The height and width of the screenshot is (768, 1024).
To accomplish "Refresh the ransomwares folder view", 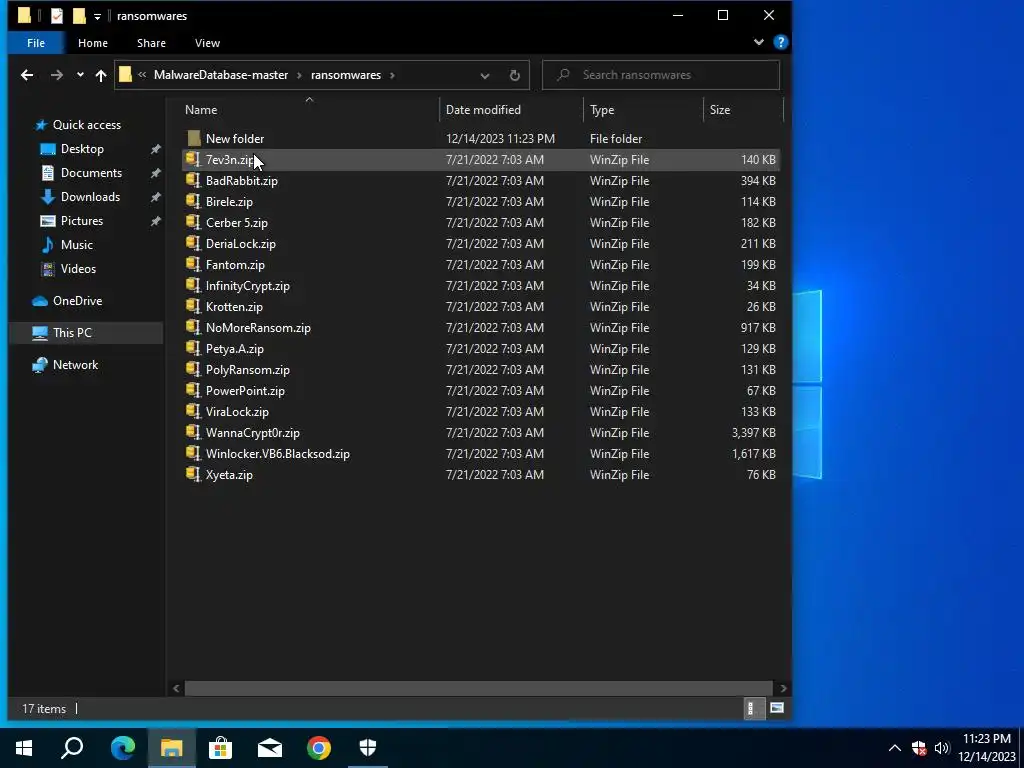I will pyautogui.click(x=515, y=75).
